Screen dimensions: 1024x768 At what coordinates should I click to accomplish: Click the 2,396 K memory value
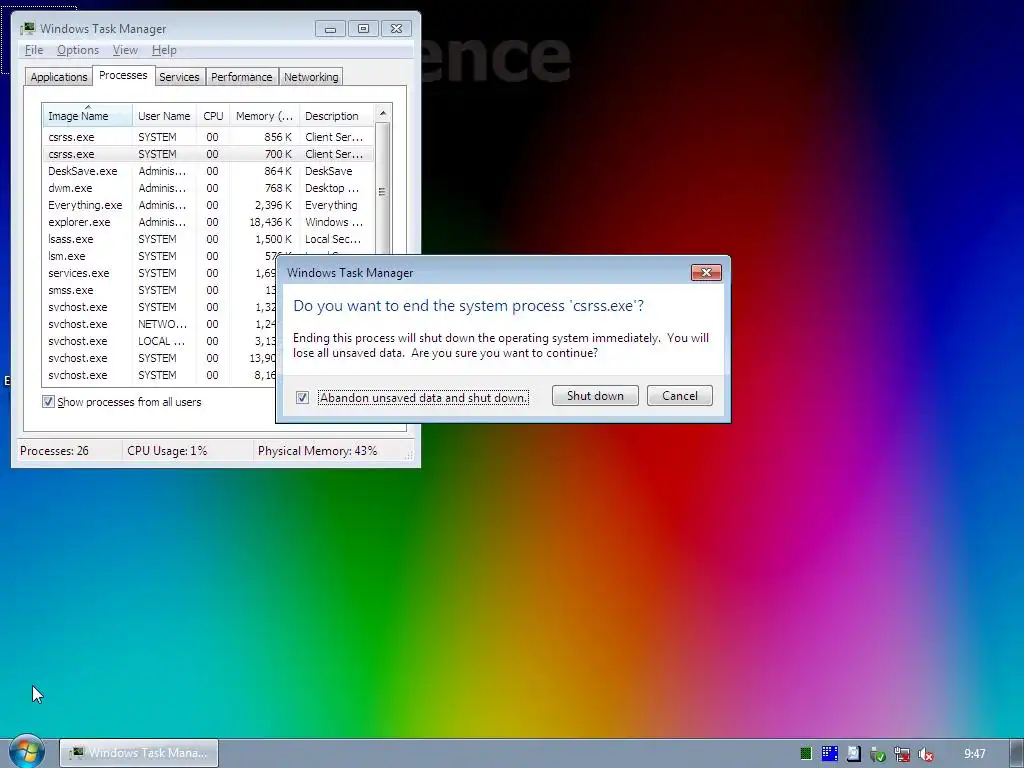point(273,205)
